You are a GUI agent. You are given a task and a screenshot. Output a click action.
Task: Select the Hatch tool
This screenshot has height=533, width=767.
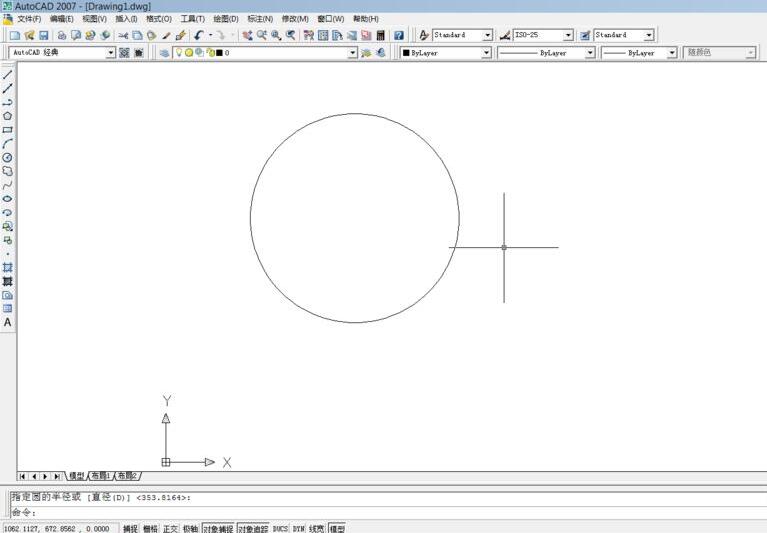[7, 267]
